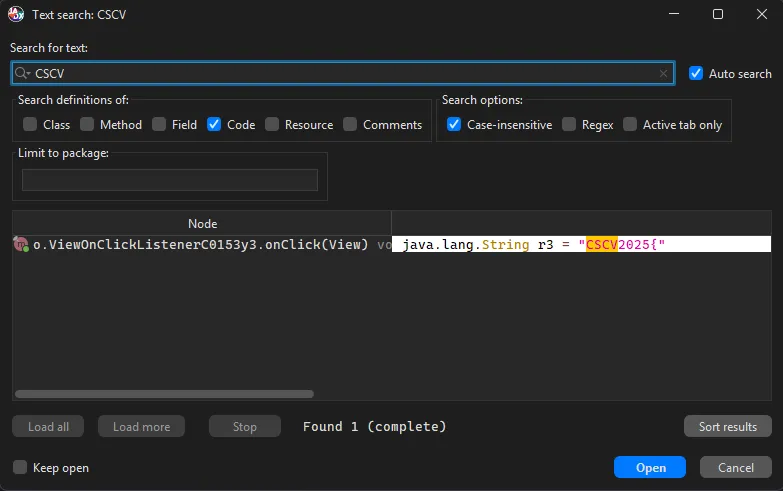Click the Node column header

point(202,224)
